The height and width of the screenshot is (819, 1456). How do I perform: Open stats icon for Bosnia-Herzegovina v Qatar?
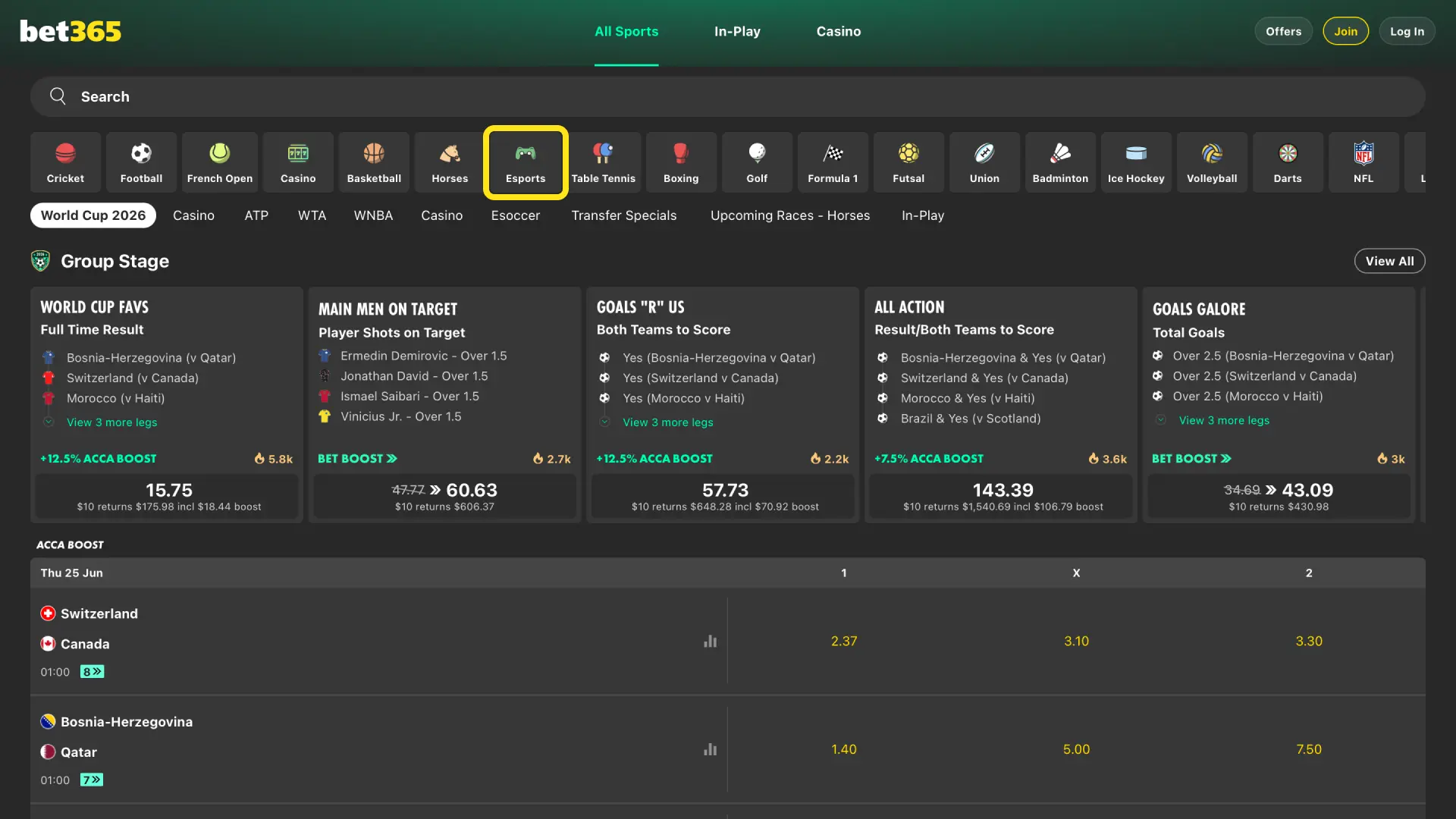pyautogui.click(x=710, y=750)
